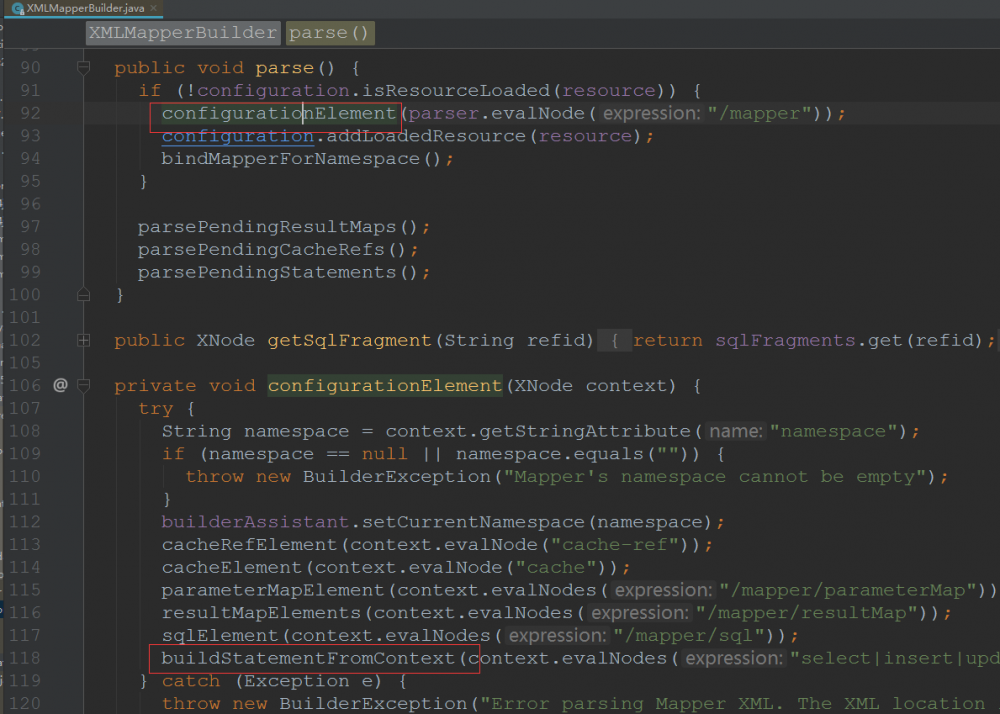This screenshot has height=714, width=1000.
Task: Collapse the configurationElement method at line 106
Action: (x=83, y=386)
